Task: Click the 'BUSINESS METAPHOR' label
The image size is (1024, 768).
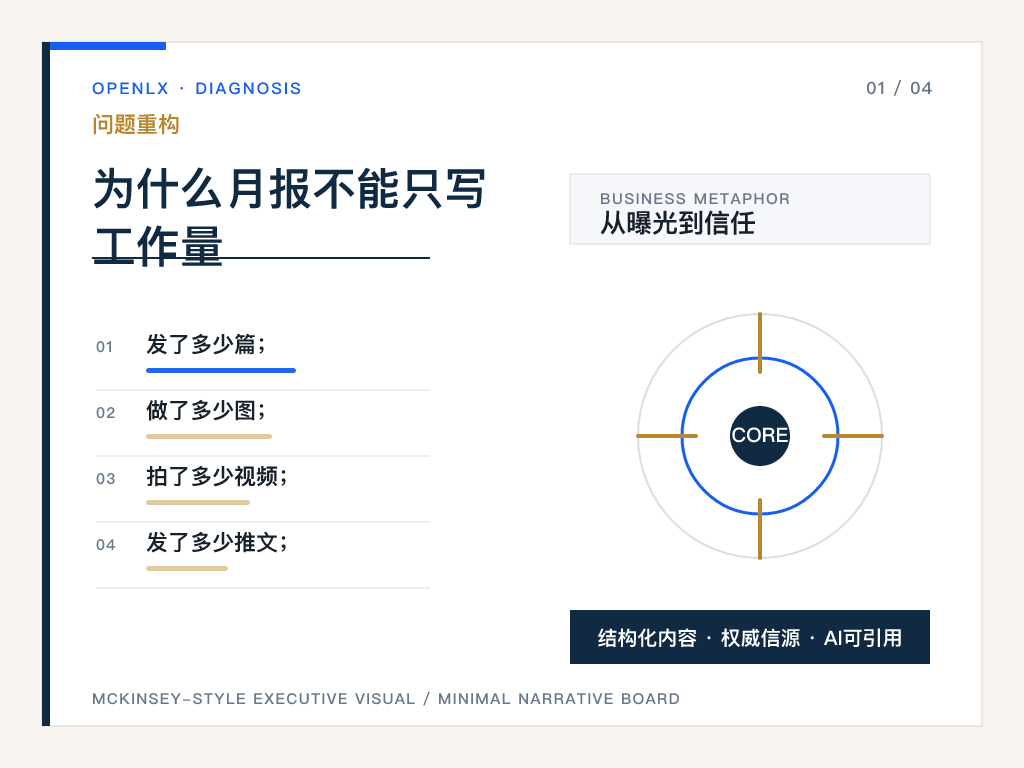Action: [x=695, y=199]
